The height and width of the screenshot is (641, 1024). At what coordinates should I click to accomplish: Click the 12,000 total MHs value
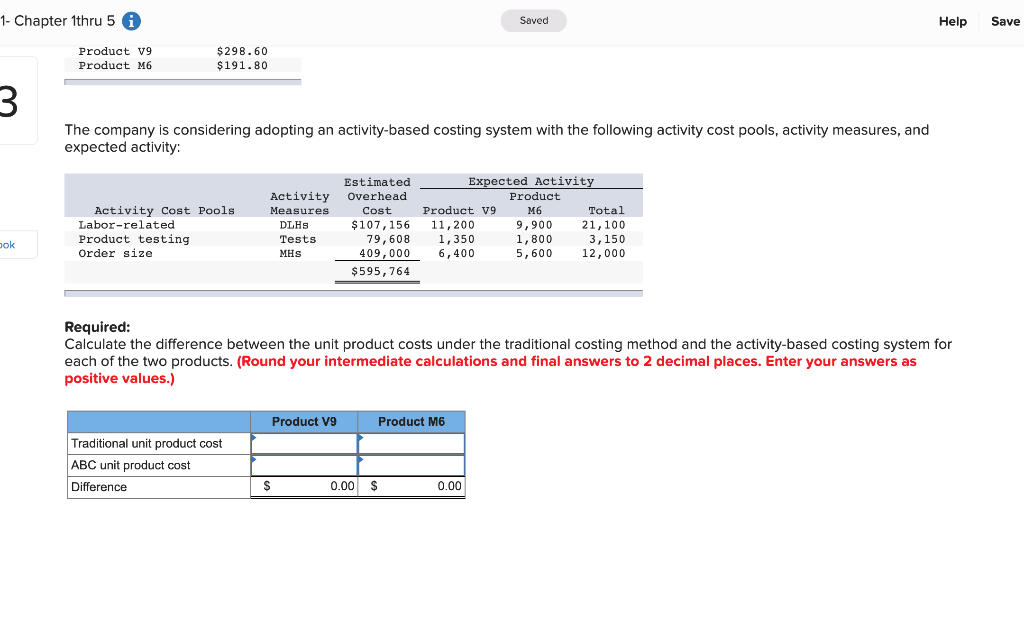pos(603,254)
